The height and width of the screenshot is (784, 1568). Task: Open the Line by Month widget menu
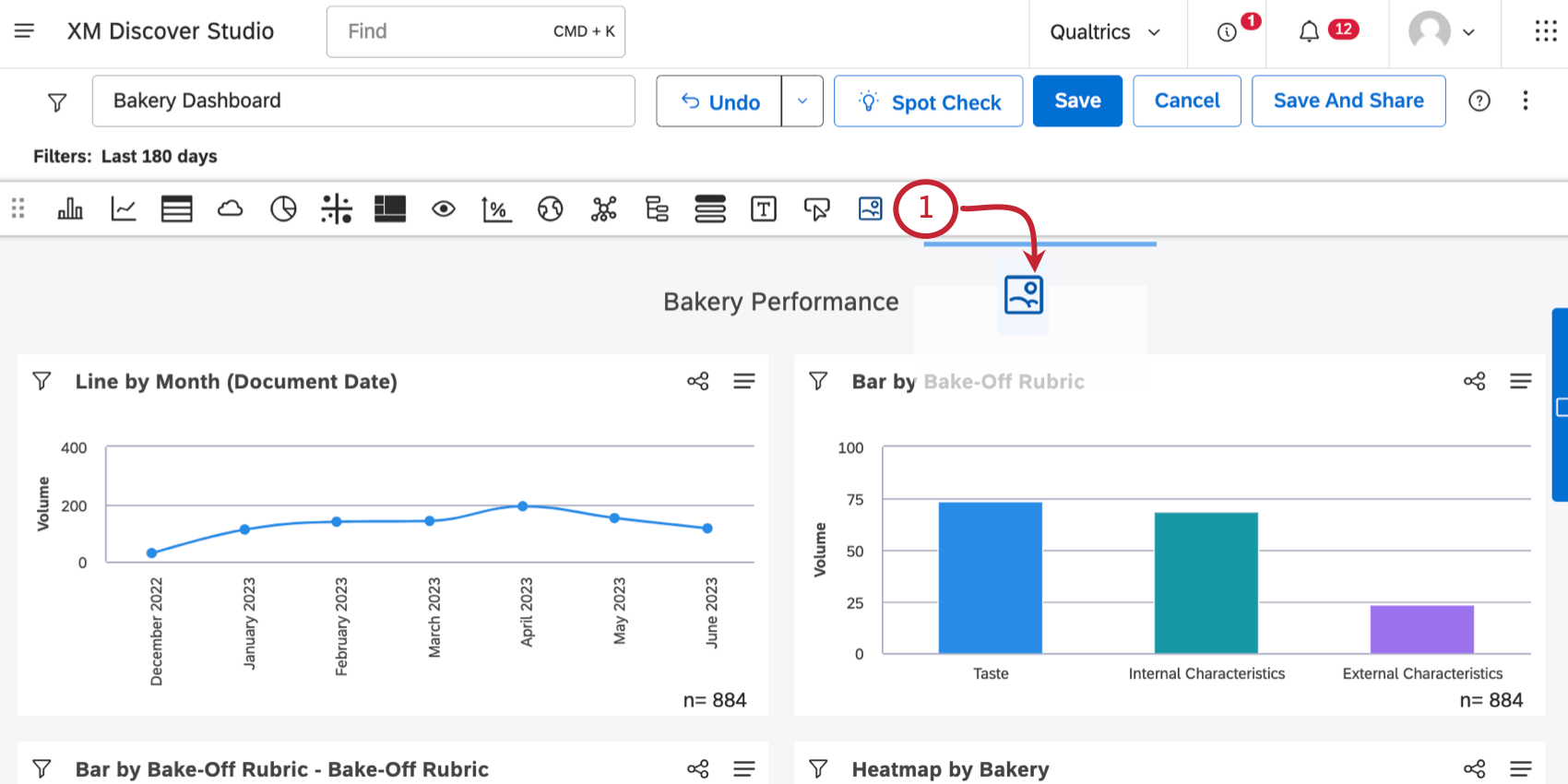click(x=744, y=381)
